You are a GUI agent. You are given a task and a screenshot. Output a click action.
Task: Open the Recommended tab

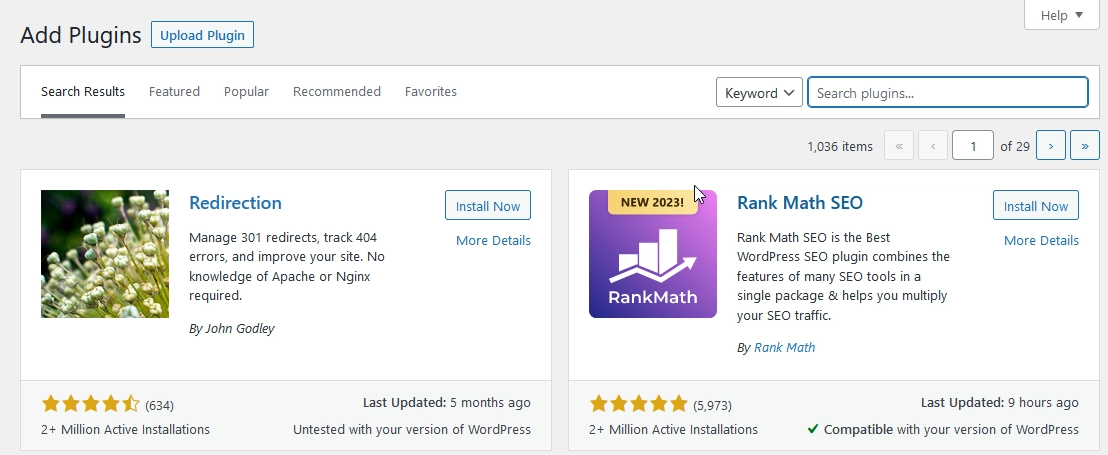click(336, 91)
